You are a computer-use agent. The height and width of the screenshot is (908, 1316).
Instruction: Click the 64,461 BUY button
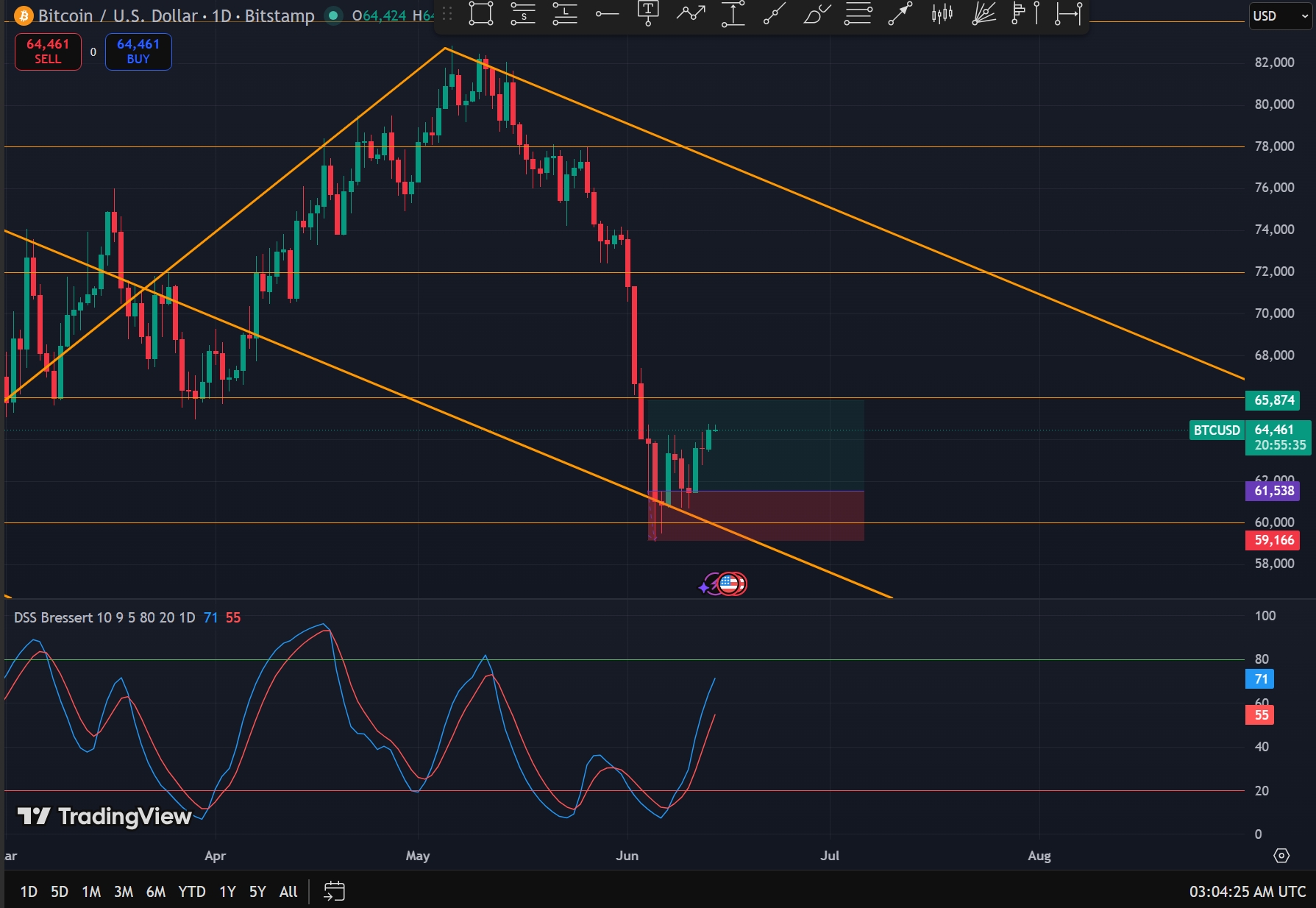pos(138,52)
